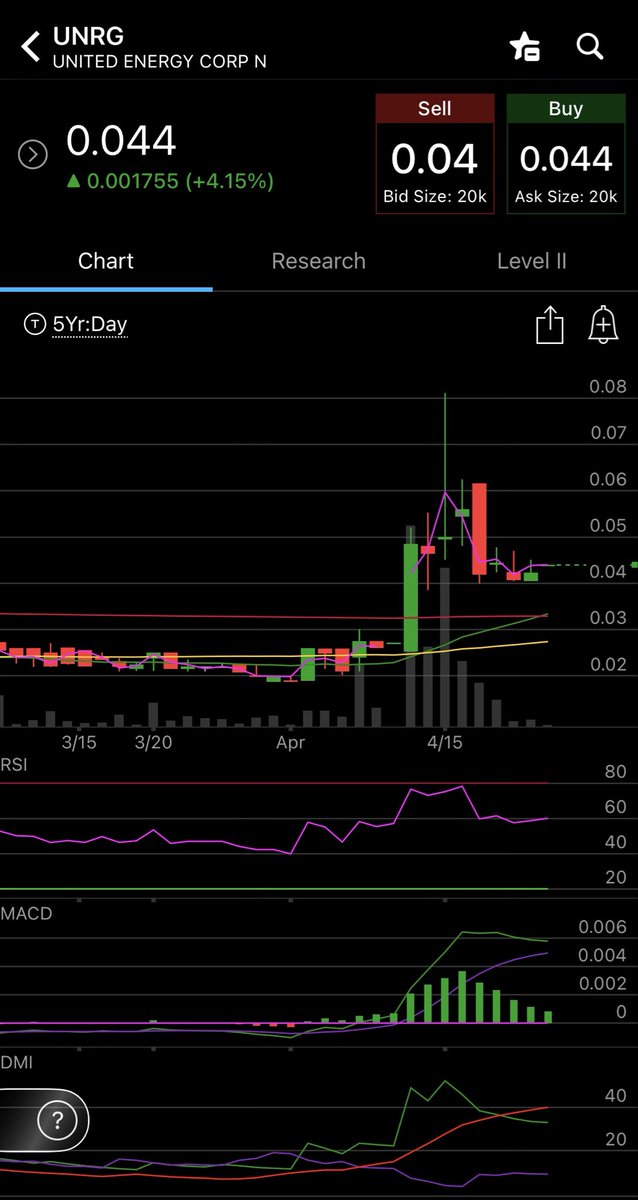The height and width of the screenshot is (1200, 638).
Task: Tap the UNITED ENERGY CORP N name
Action: click(160, 62)
